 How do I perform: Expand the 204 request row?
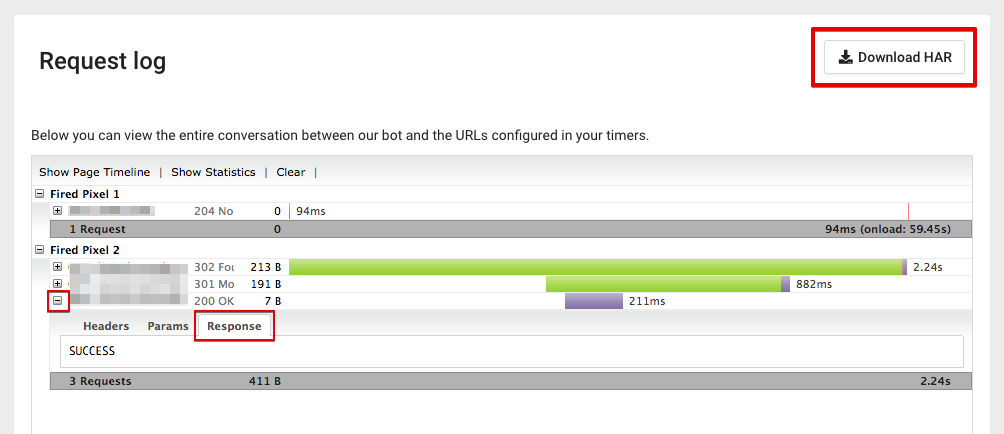coord(57,211)
